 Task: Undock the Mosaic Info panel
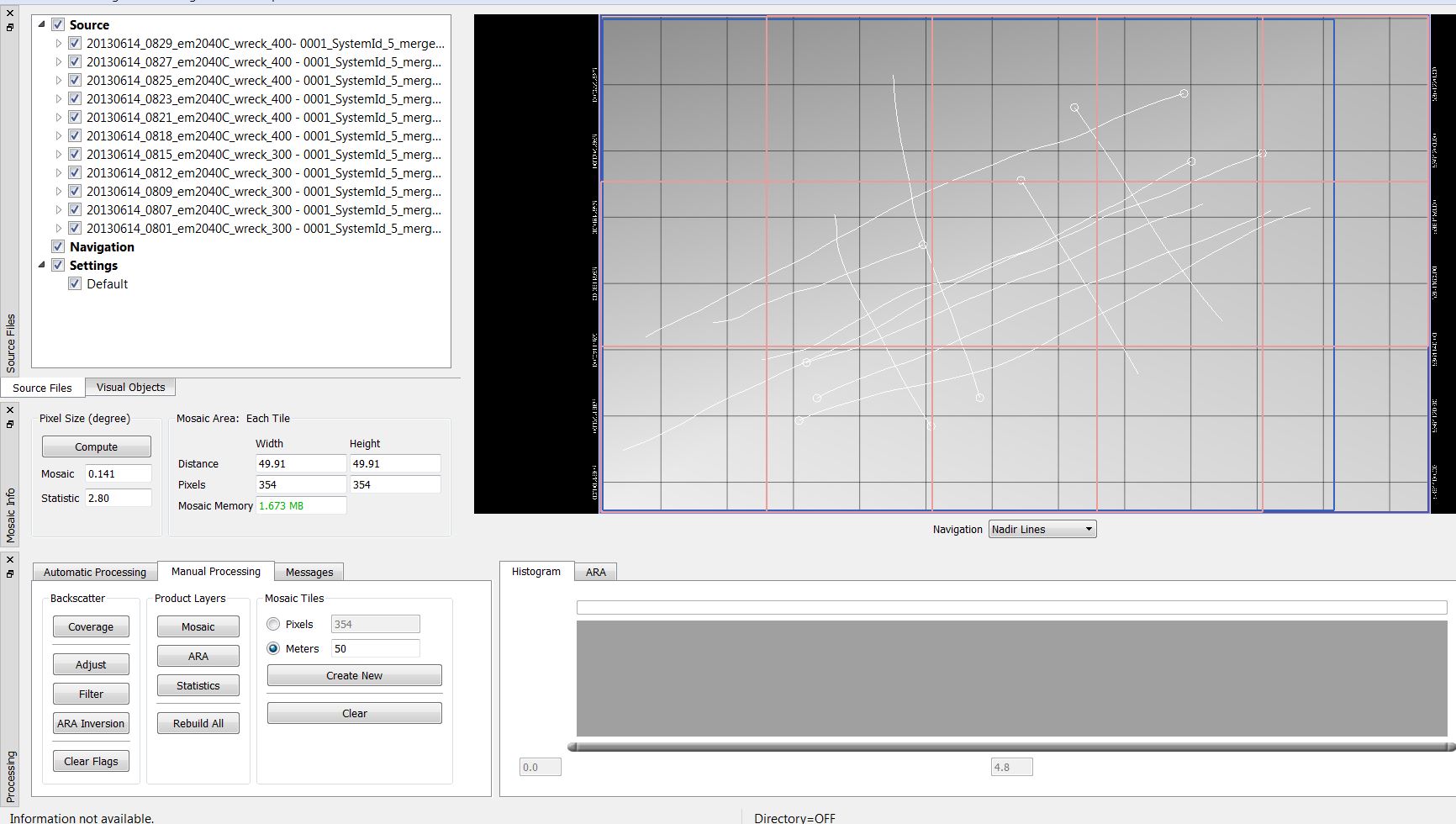[x=10, y=424]
